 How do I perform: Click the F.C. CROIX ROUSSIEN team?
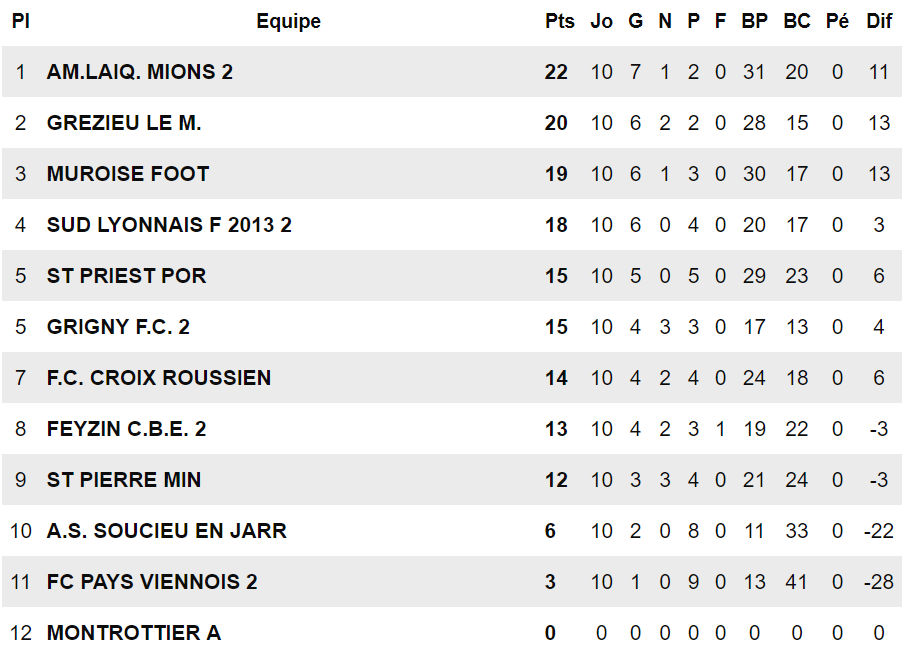pos(158,378)
